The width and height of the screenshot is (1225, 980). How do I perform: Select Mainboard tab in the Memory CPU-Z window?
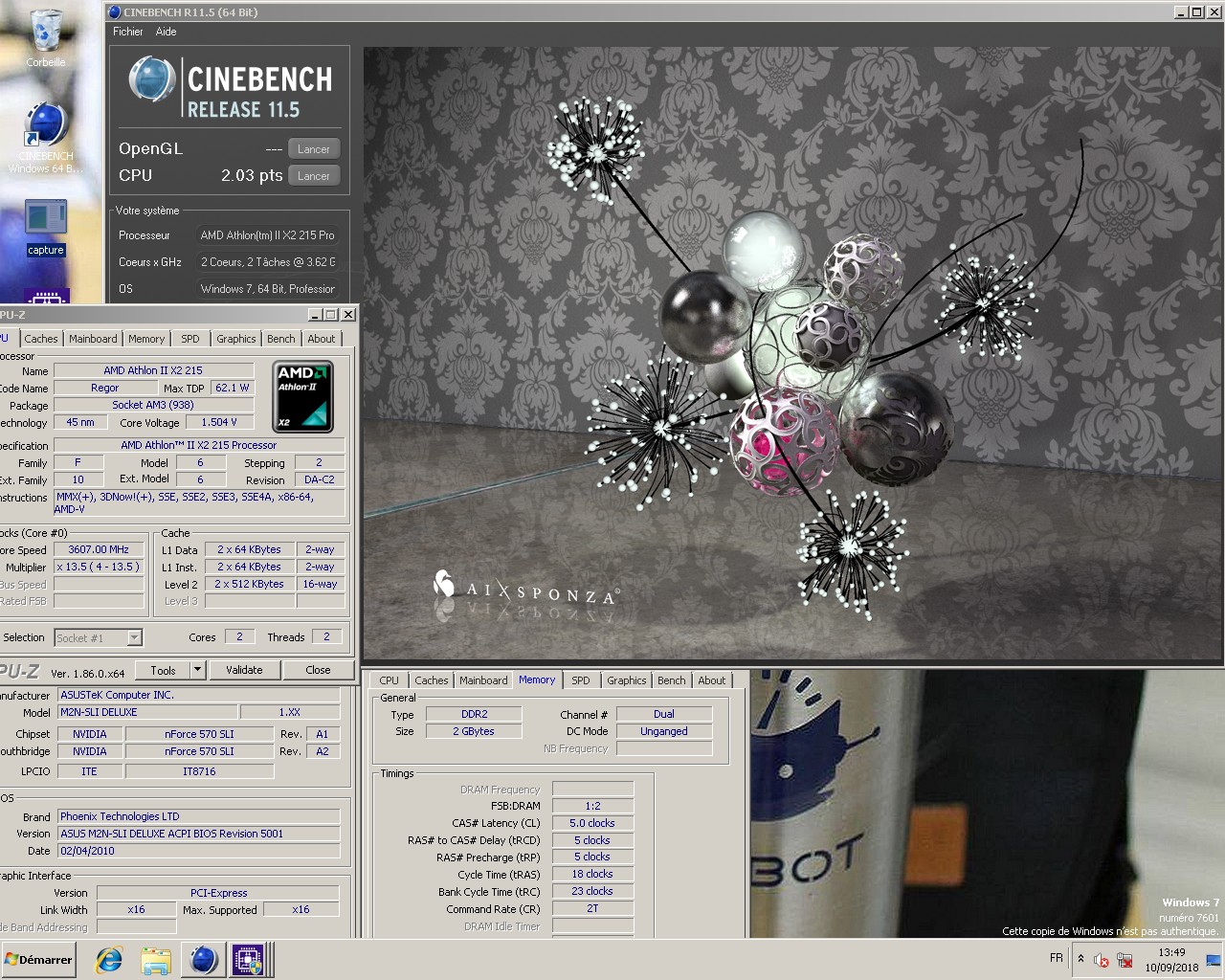click(483, 680)
